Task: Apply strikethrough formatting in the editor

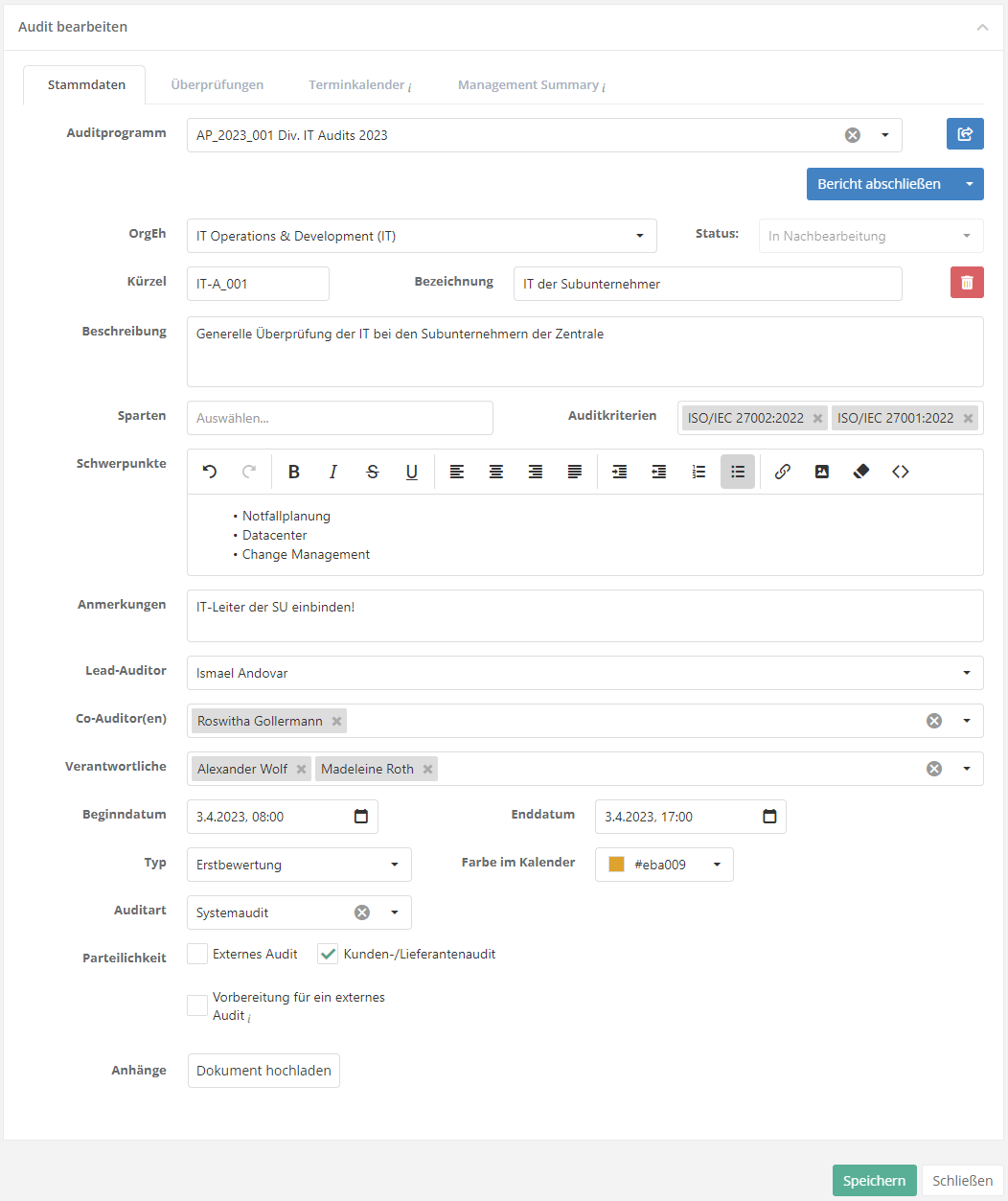Action: click(x=373, y=472)
